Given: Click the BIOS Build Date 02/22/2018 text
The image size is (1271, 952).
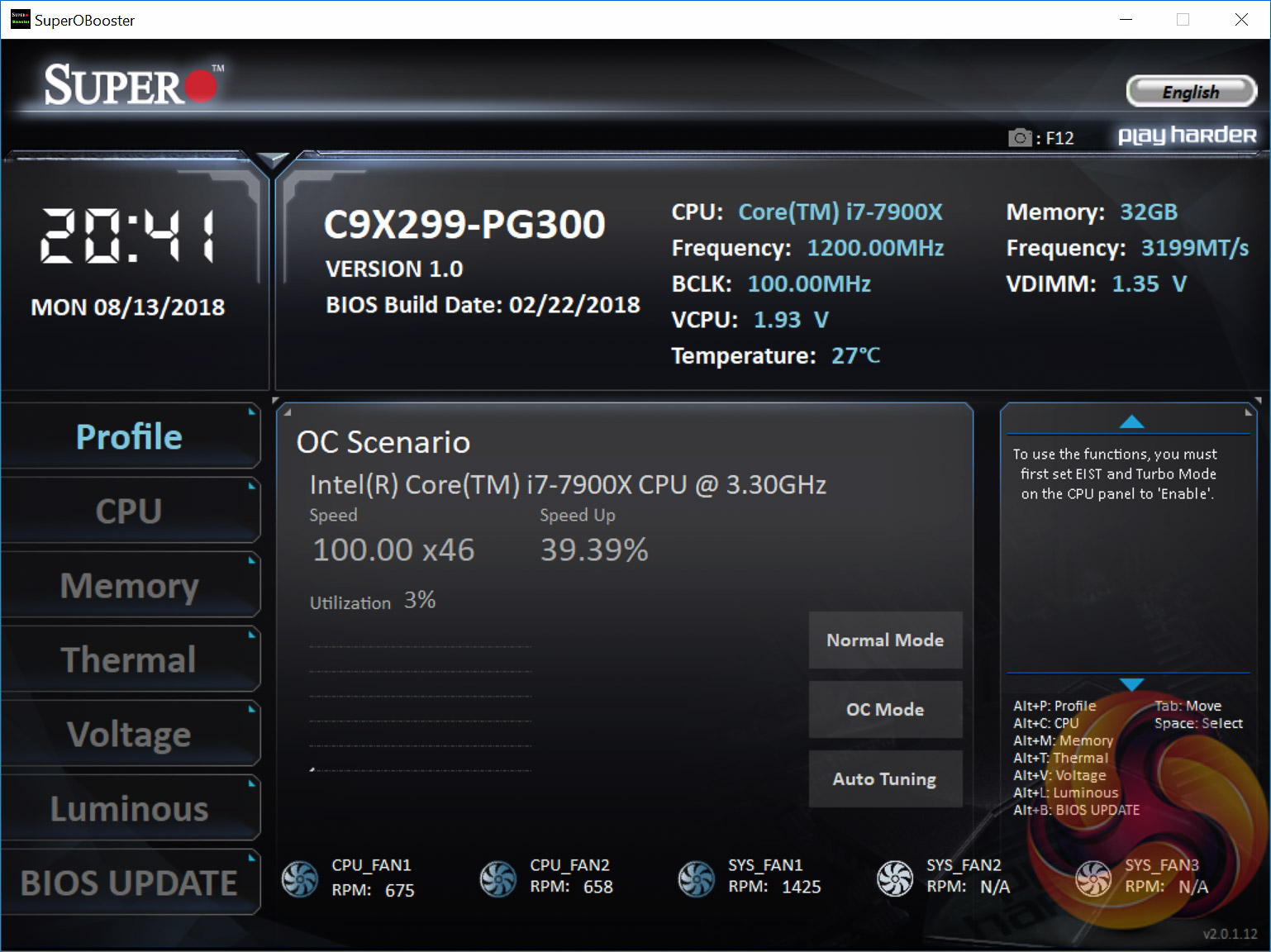Looking at the screenshot, I should pyautogui.click(x=483, y=305).
